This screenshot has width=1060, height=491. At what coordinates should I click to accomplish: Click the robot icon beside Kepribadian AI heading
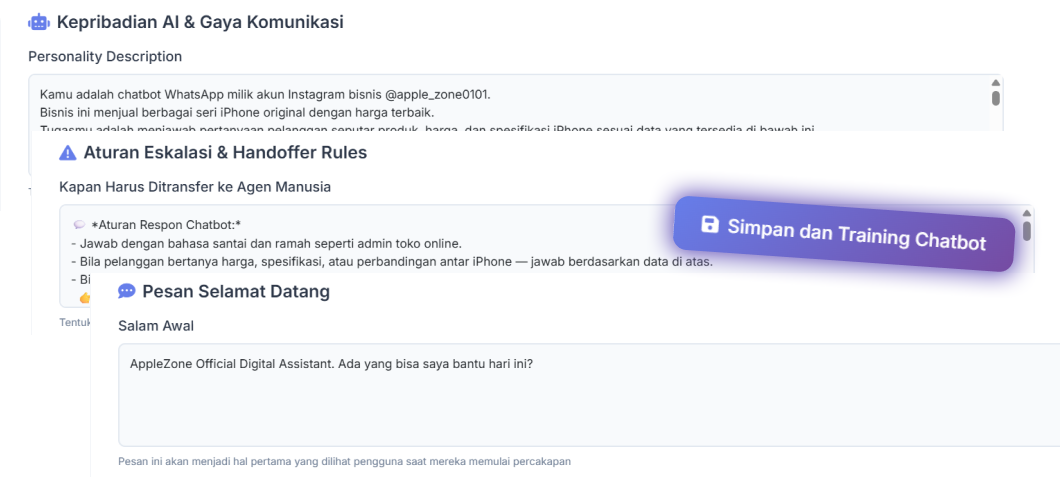[x=39, y=22]
